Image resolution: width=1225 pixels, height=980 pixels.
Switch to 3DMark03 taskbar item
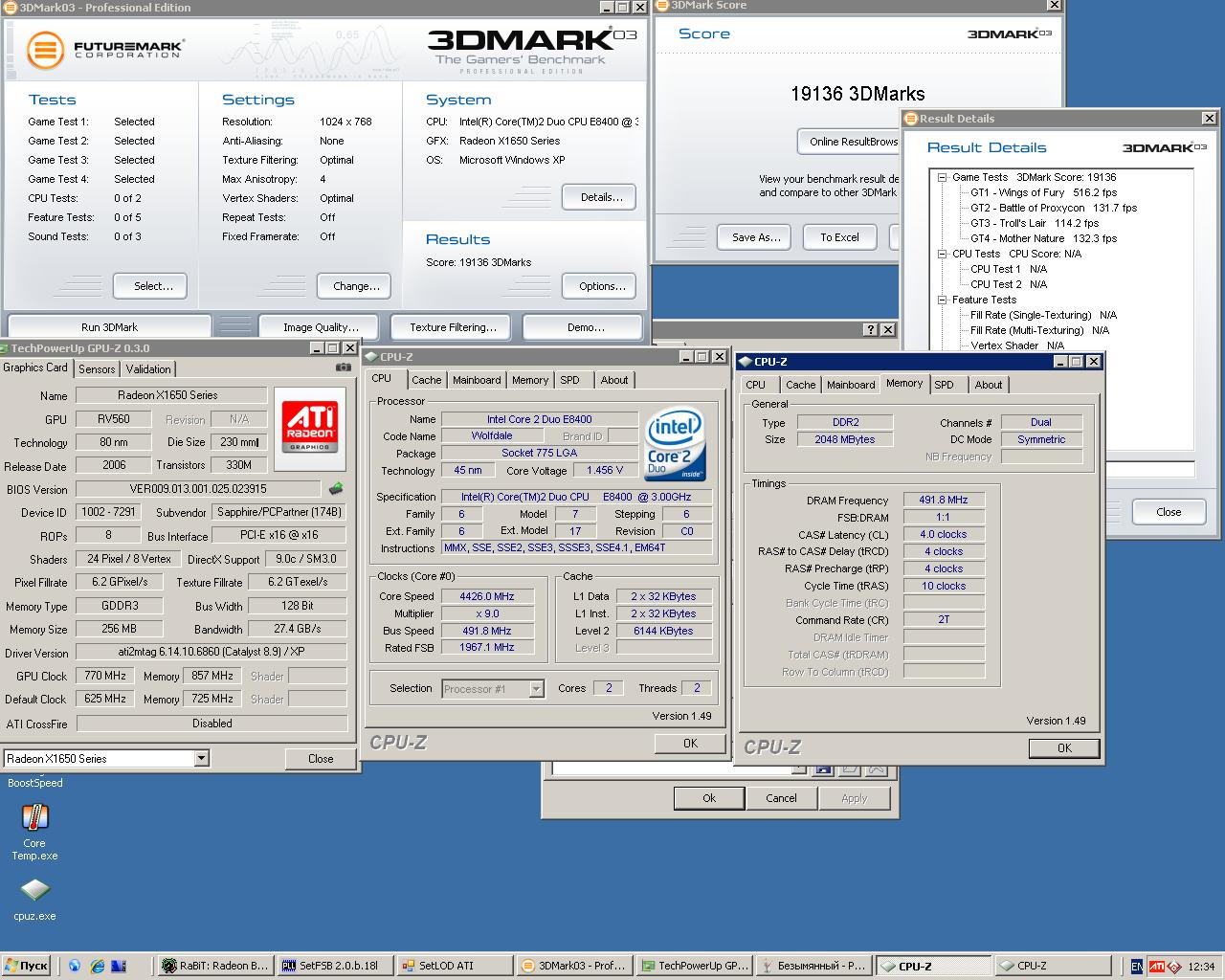click(575, 966)
